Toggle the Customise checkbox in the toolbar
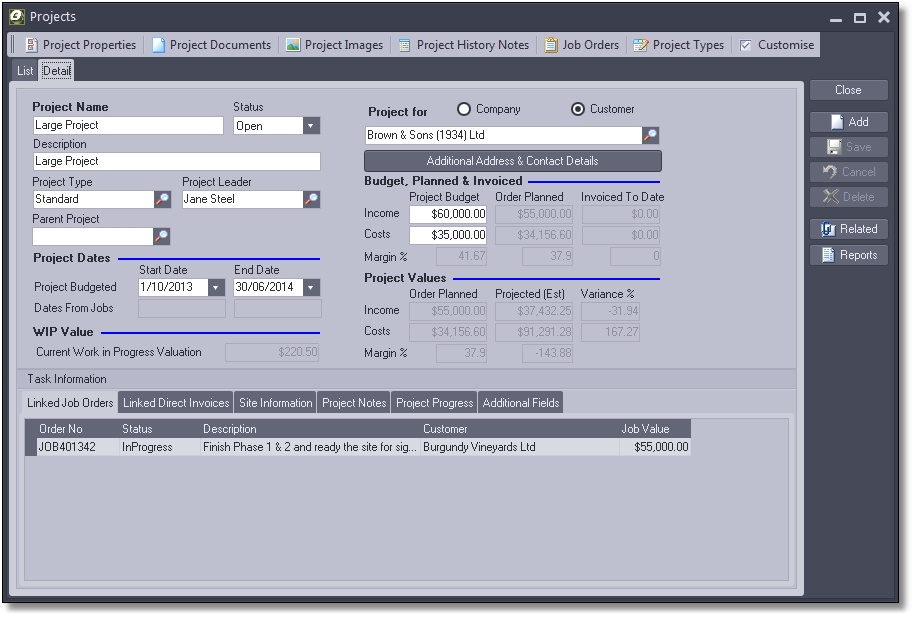The width and height of the screenshot is (913, 617). coord(746,45)
